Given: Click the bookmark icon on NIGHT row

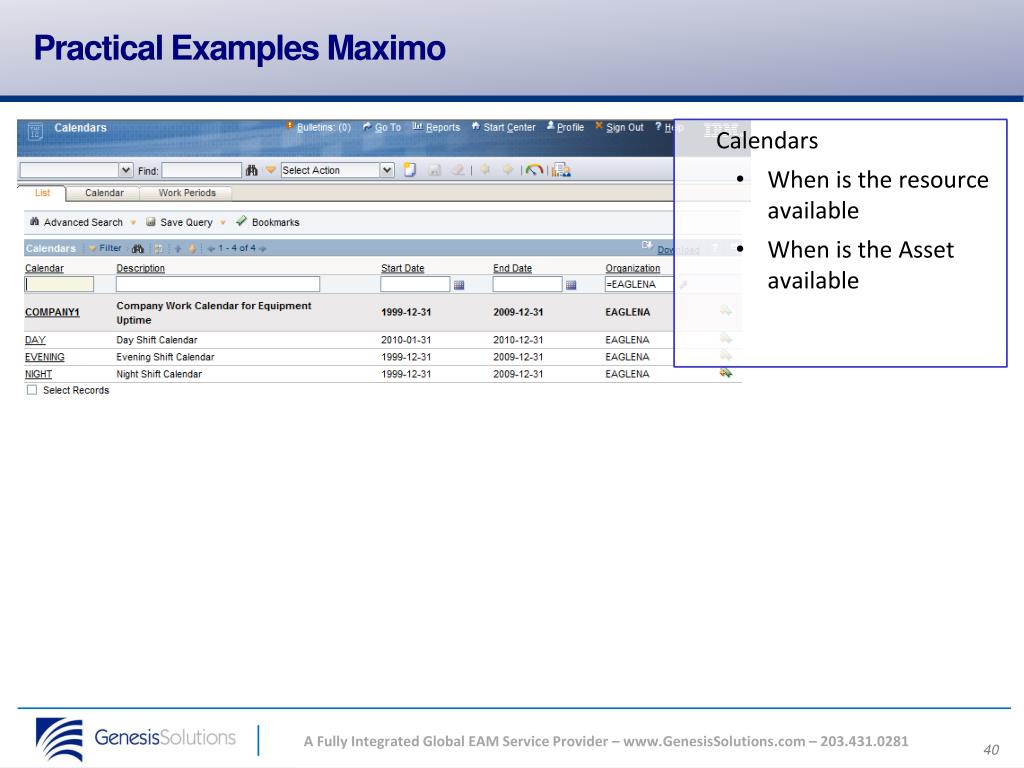Looking at the screenshot, I should 726,373.
